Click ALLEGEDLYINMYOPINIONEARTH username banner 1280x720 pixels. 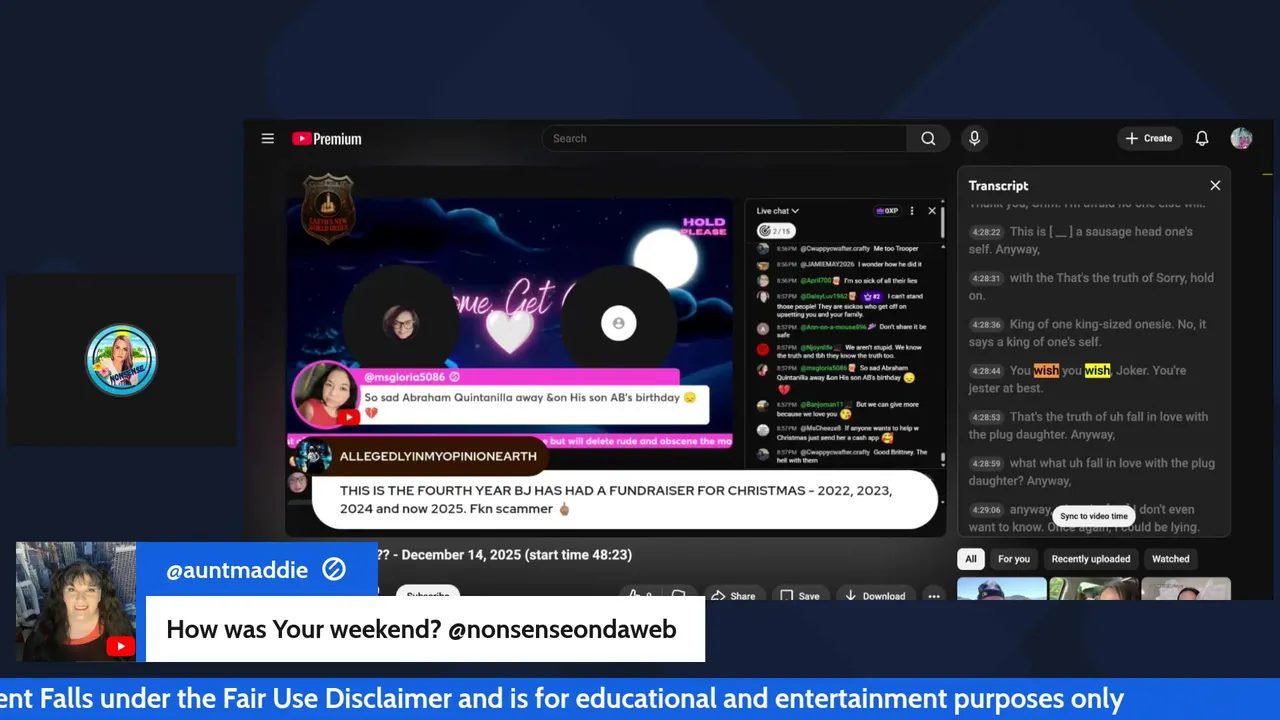click(x=438, y=456)
